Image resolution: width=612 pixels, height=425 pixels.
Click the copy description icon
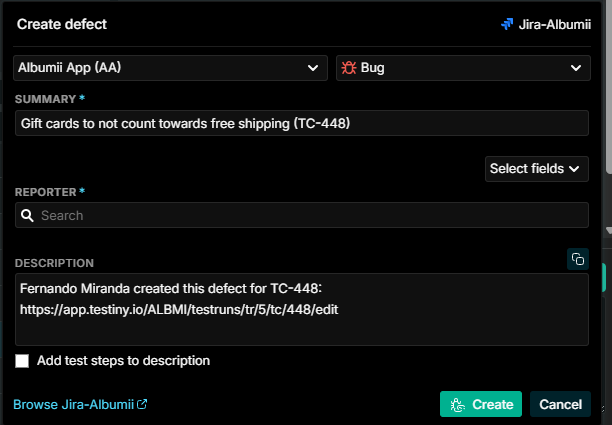(578, 259)
